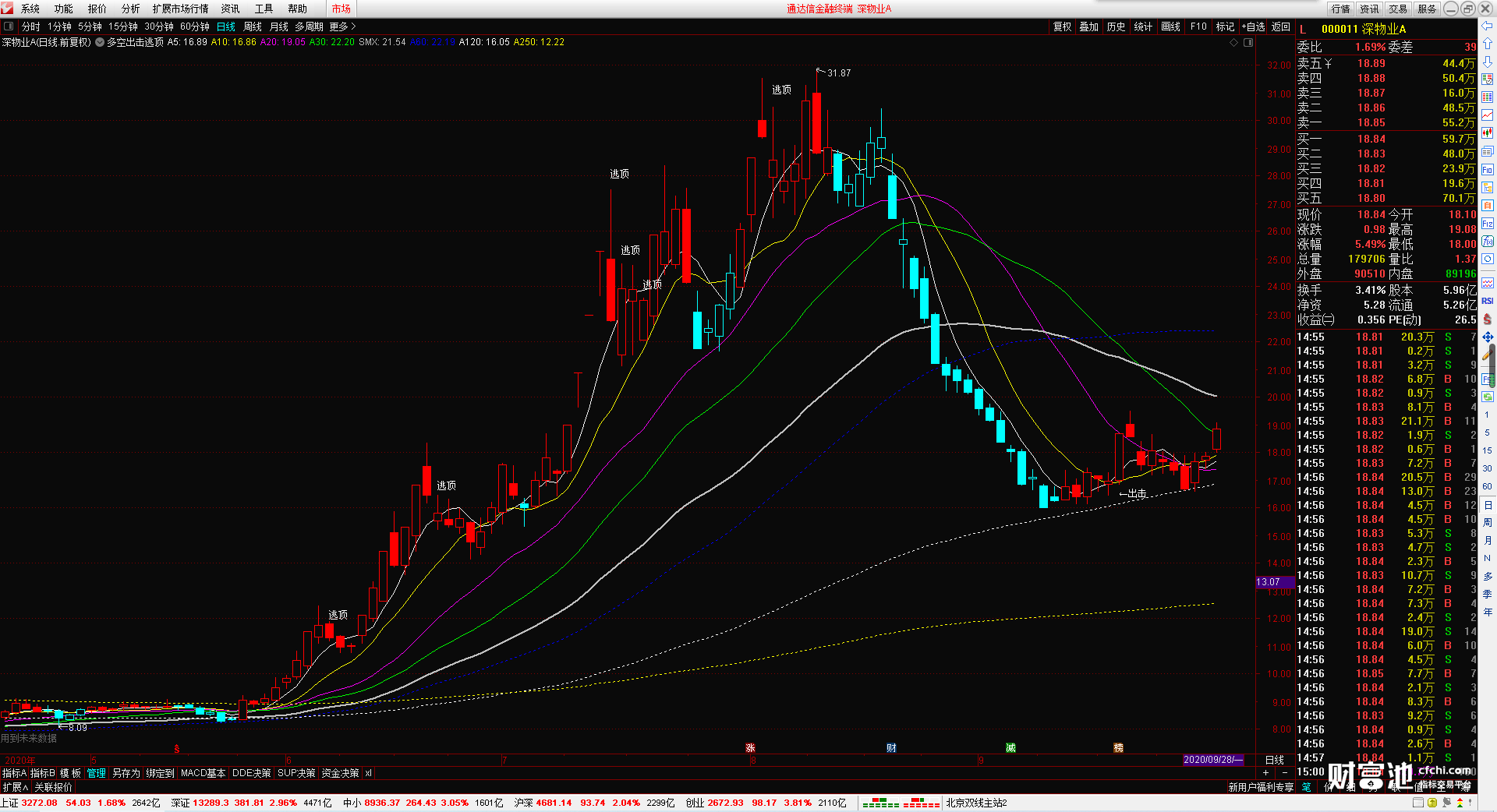Click the green refresh sidebar icon

tap(1488, 397)
